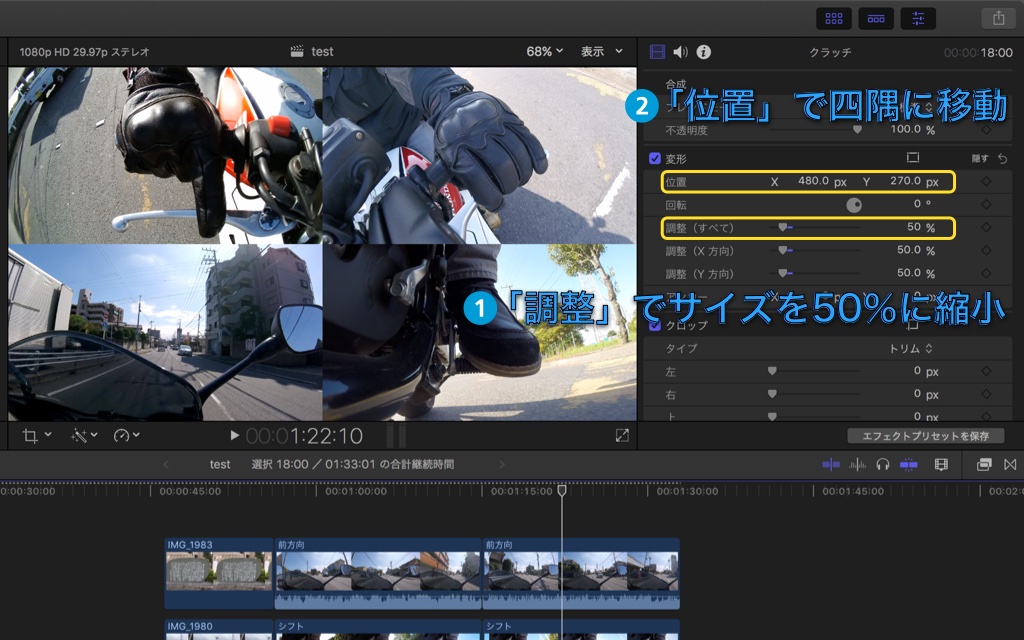
Task: Select the IMG_1983 clip in timeline
Action: pyautogui.click(x=218, y=573)
